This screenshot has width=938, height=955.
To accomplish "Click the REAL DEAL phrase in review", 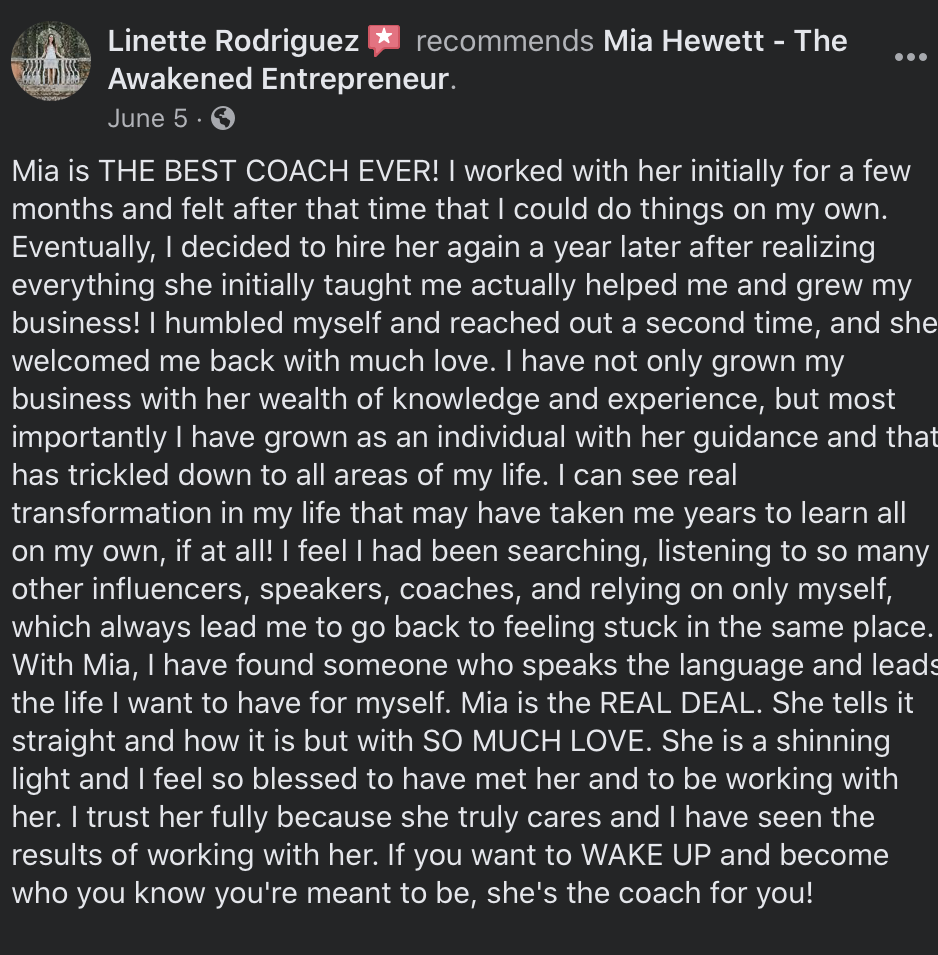I will pyautogui.click(x=681, y=703).
